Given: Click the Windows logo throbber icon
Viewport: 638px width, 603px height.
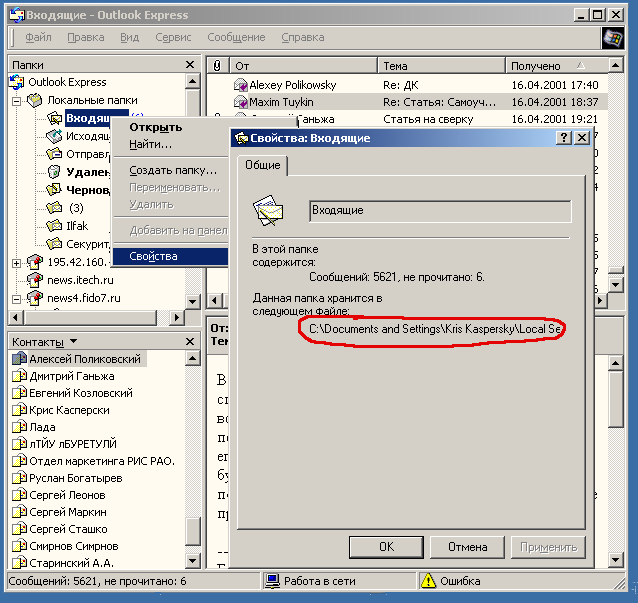Looking at the screenshot, I should coord(613,39).
